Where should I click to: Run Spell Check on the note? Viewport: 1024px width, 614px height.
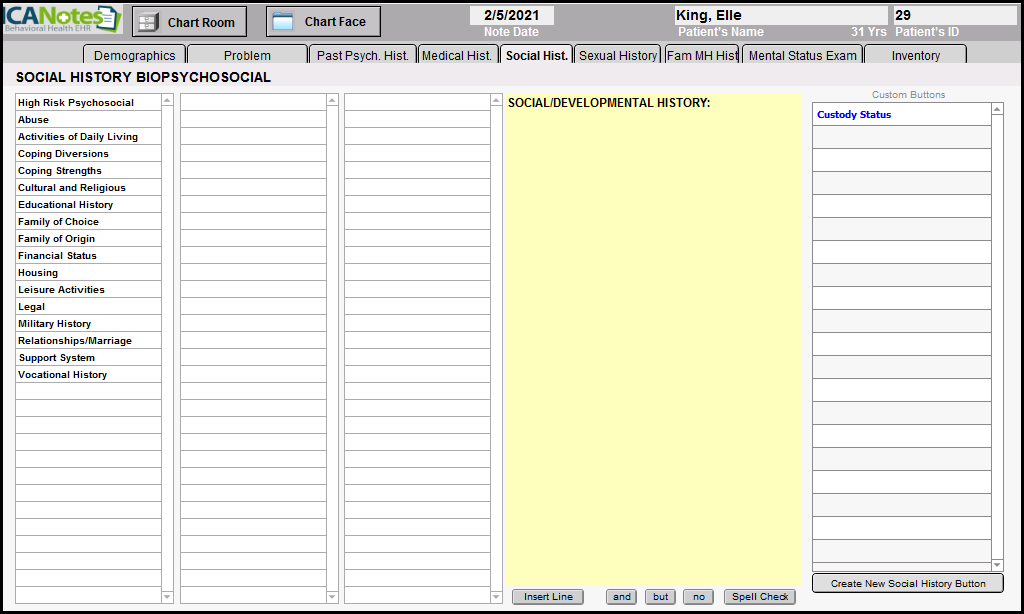pyautogui.click(x=760, y=597)
